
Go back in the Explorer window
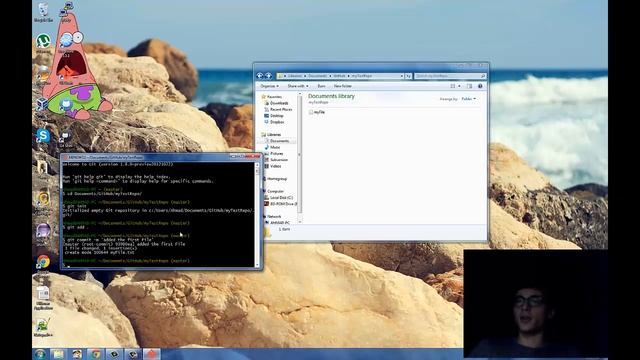point(260,76)
